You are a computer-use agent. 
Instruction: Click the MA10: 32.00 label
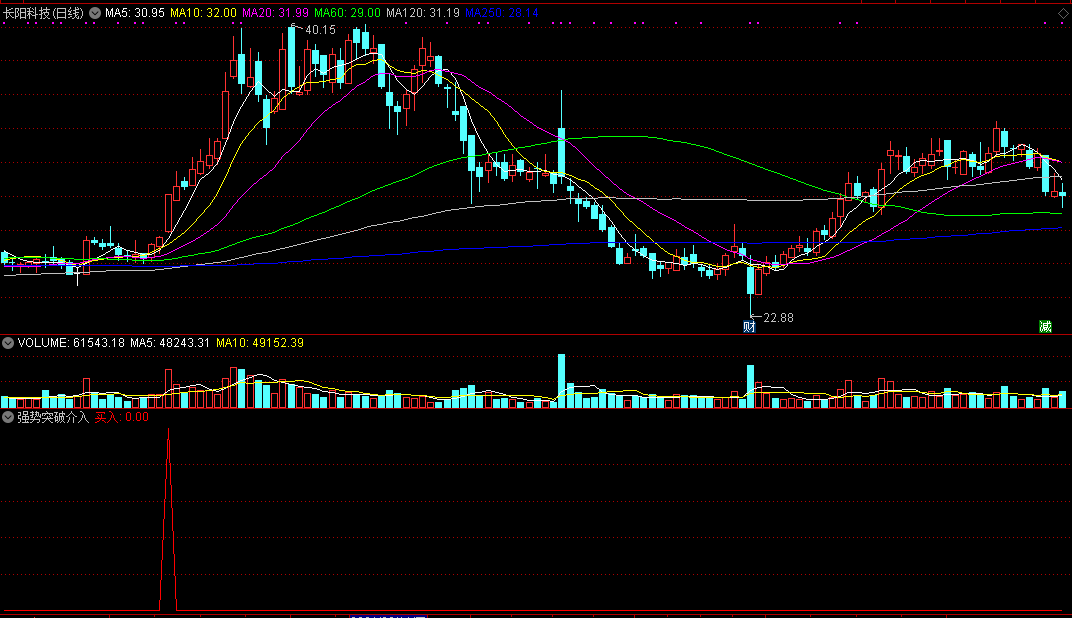[203, 13]
